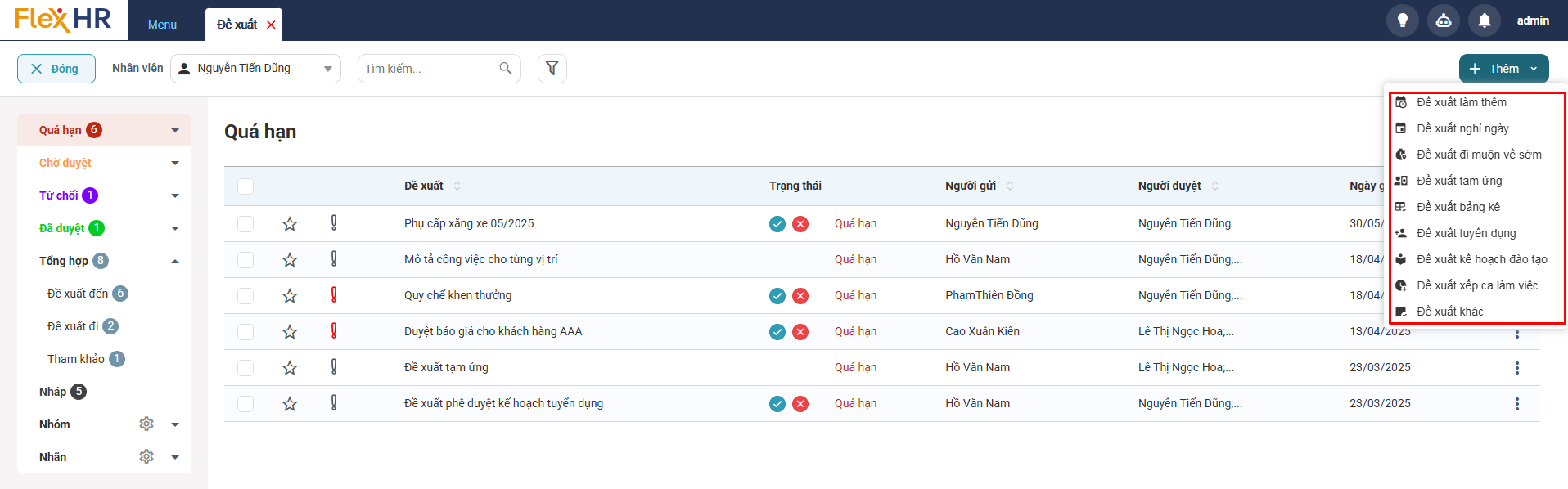The height and width of the screenshot is (489, 1568).
Task: Star the Quy chế khen thưởng row
Action: tap(290, 295)
